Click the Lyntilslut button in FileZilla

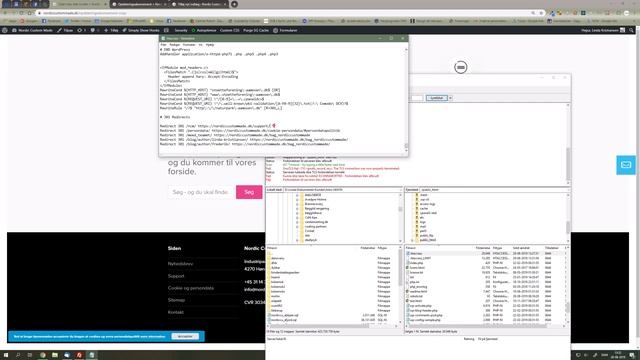tap(436, 98)
